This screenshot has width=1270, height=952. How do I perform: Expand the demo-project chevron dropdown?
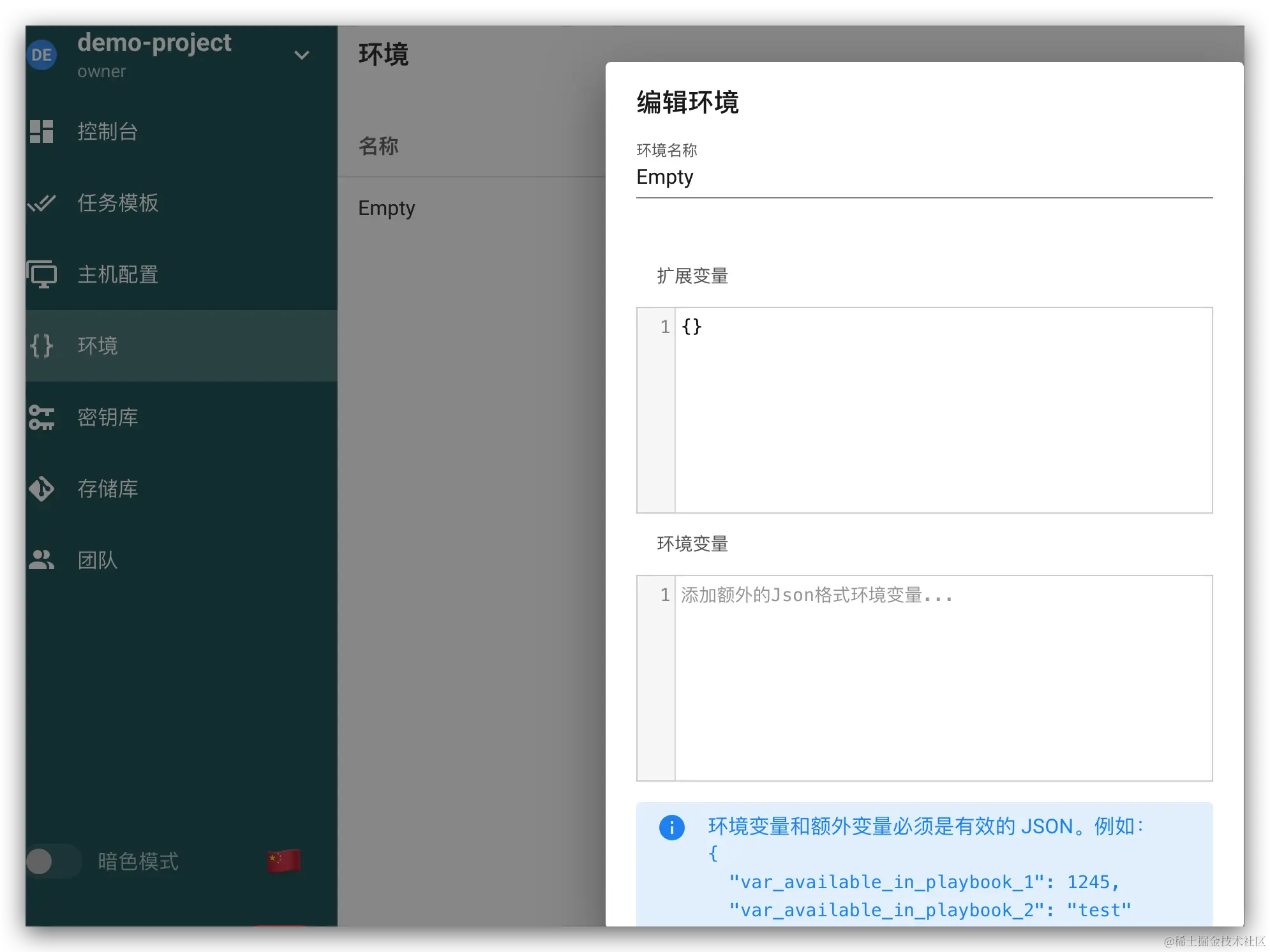click(302, 55)
